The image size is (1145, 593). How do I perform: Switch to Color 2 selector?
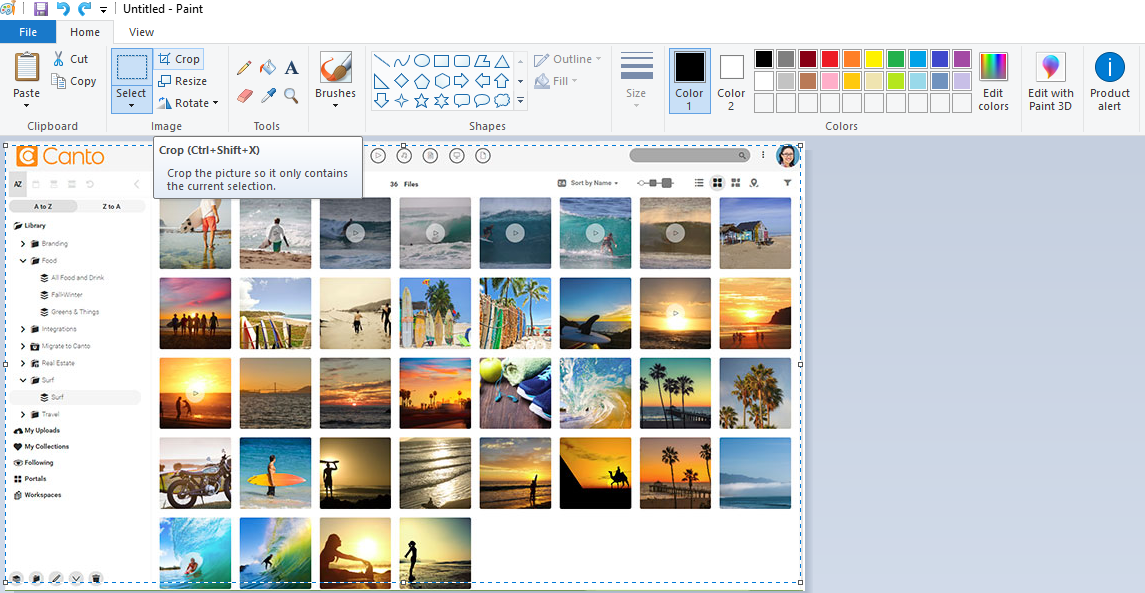pyautogui.click(x=731, y=82)
